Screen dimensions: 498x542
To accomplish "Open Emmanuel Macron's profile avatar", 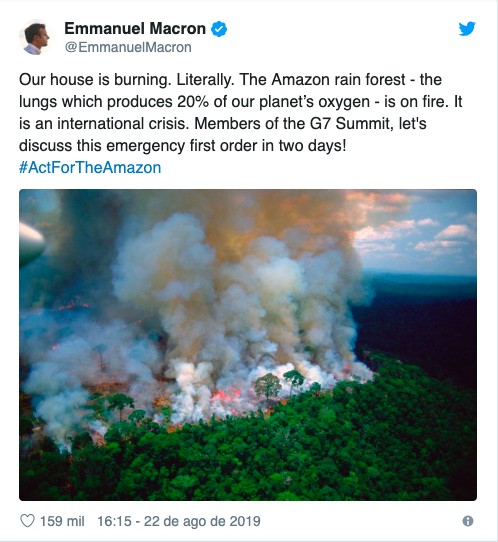I will pos(35,37).
